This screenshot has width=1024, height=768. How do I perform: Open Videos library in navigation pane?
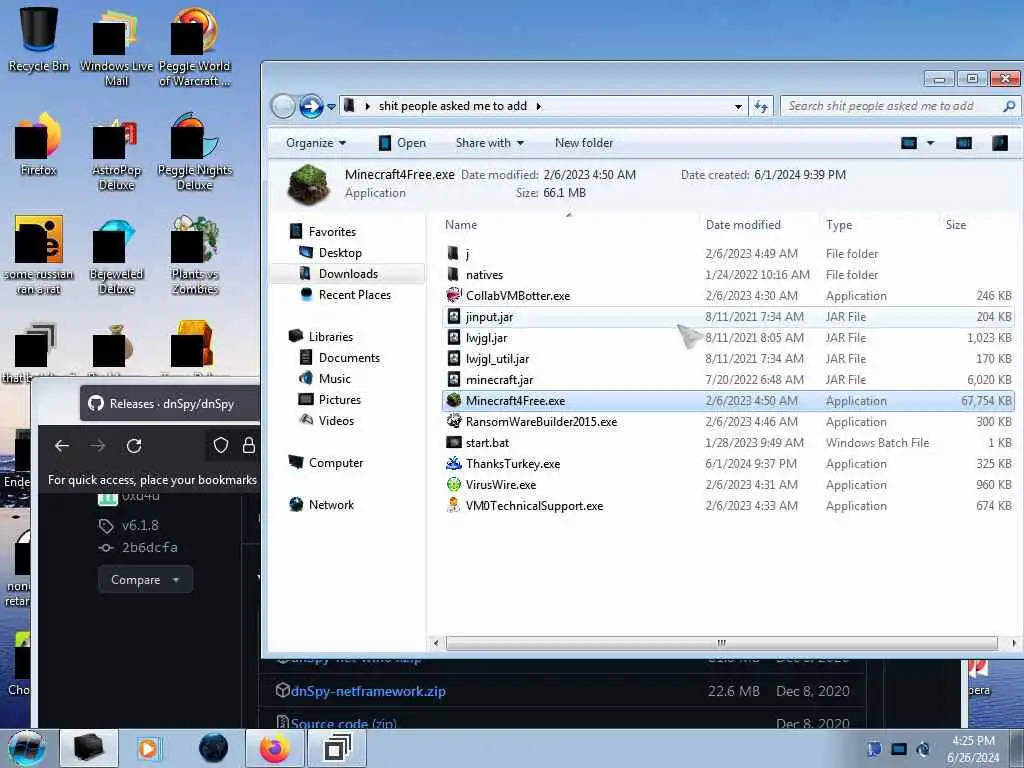pyautogui.click(x=336, y=421)
